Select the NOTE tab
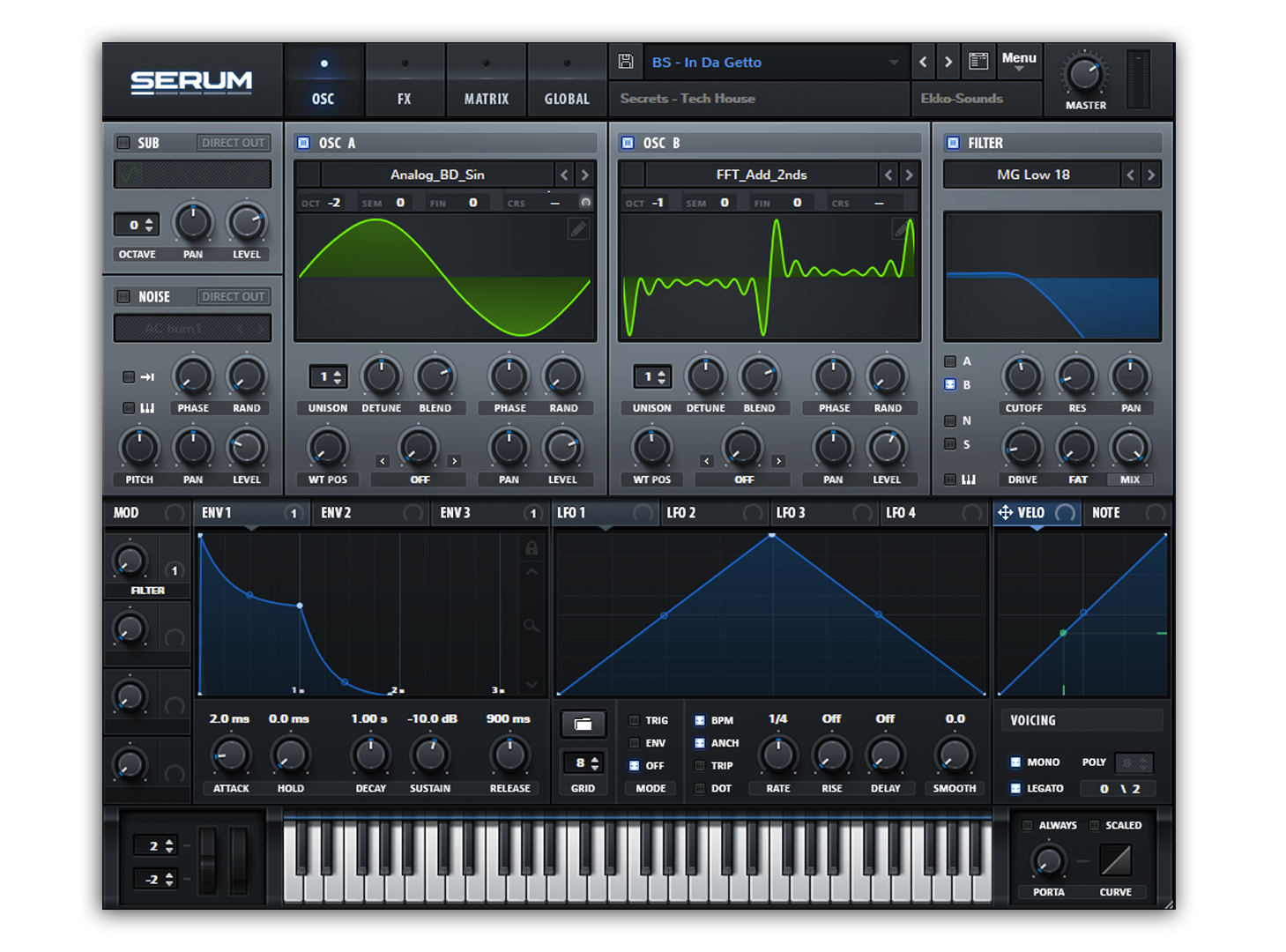Screen dimensions: 1286x952 [1127, 512]
